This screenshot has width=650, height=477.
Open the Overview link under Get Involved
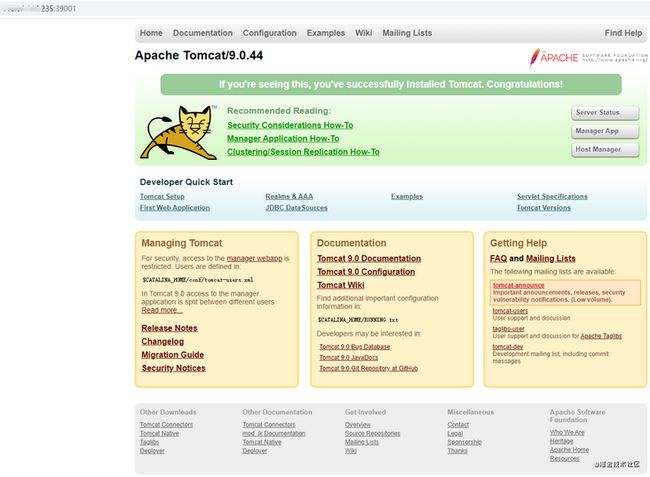coord(358,425)
